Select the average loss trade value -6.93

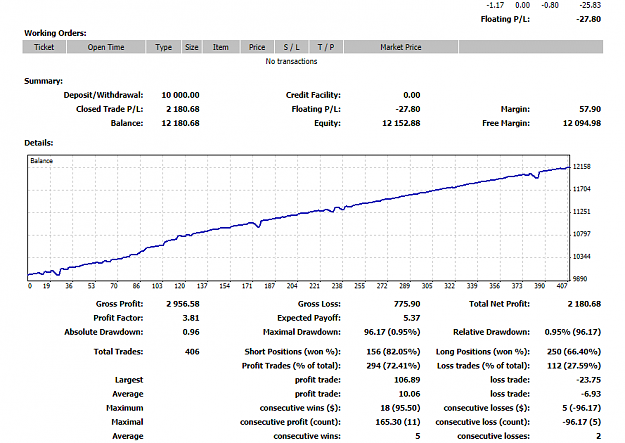tap(591, 394)
